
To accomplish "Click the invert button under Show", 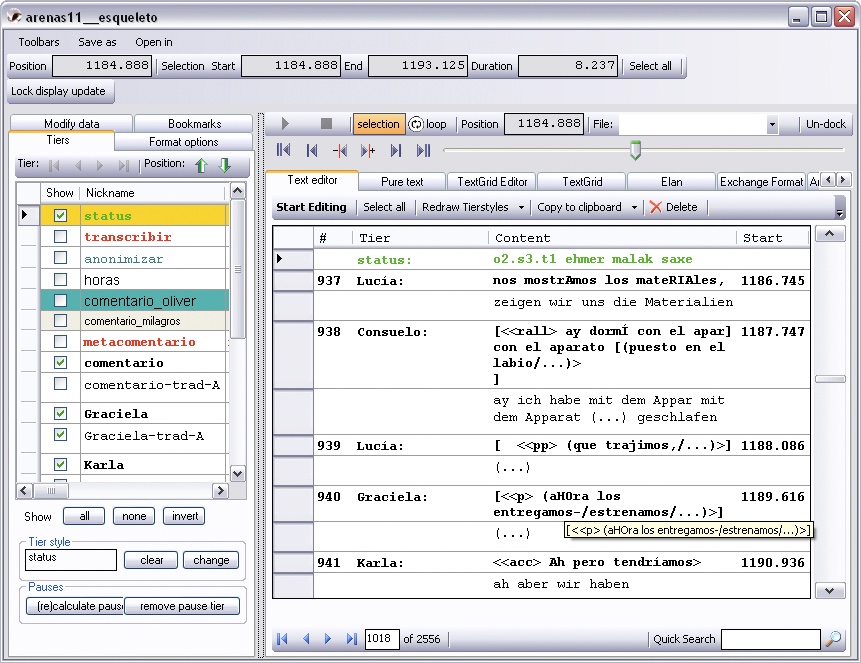I will coord(184,517).
